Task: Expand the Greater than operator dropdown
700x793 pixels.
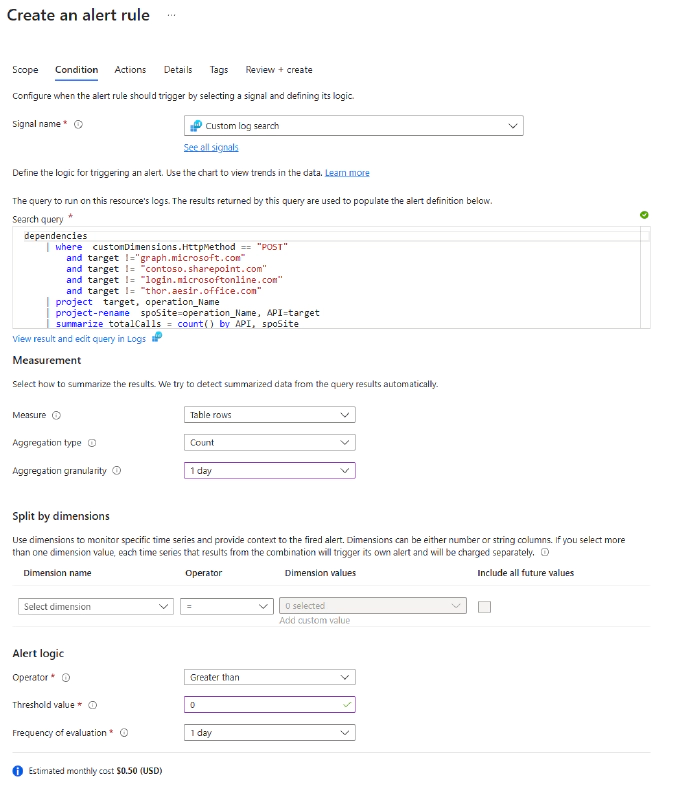Action: (x=270, y=677)
